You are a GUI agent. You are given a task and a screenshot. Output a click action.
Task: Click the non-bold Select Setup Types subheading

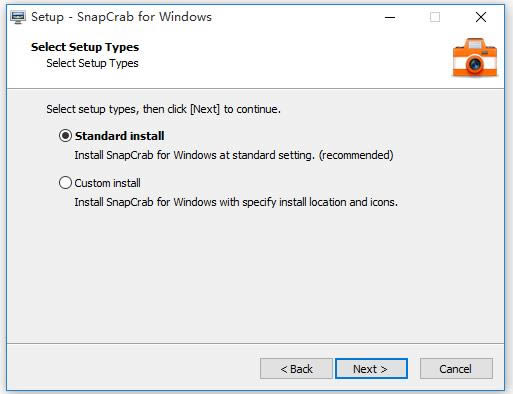coord(92,63)
